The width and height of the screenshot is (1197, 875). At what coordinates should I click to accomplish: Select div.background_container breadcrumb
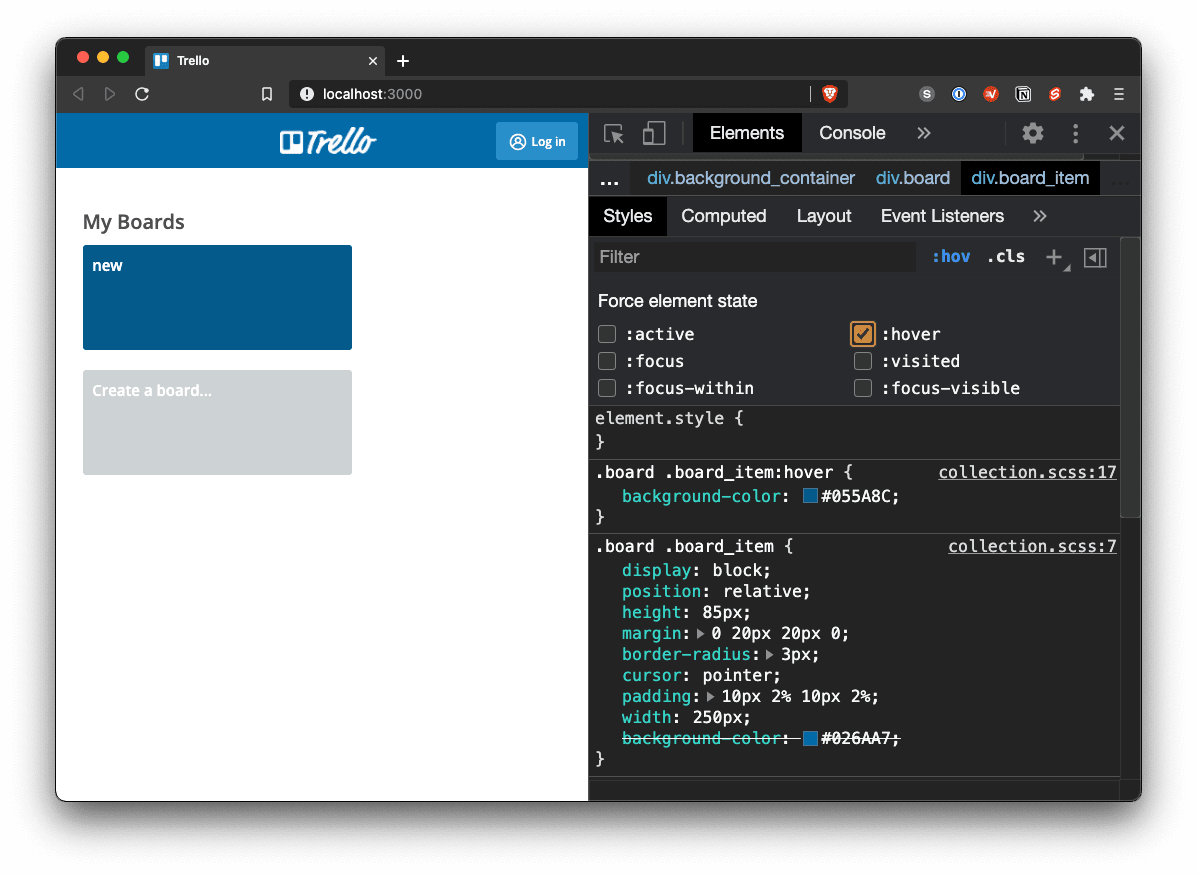point(750,179)
